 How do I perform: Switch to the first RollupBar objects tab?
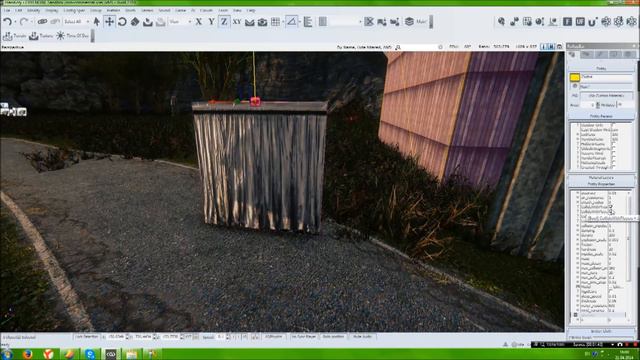point(573,54)
